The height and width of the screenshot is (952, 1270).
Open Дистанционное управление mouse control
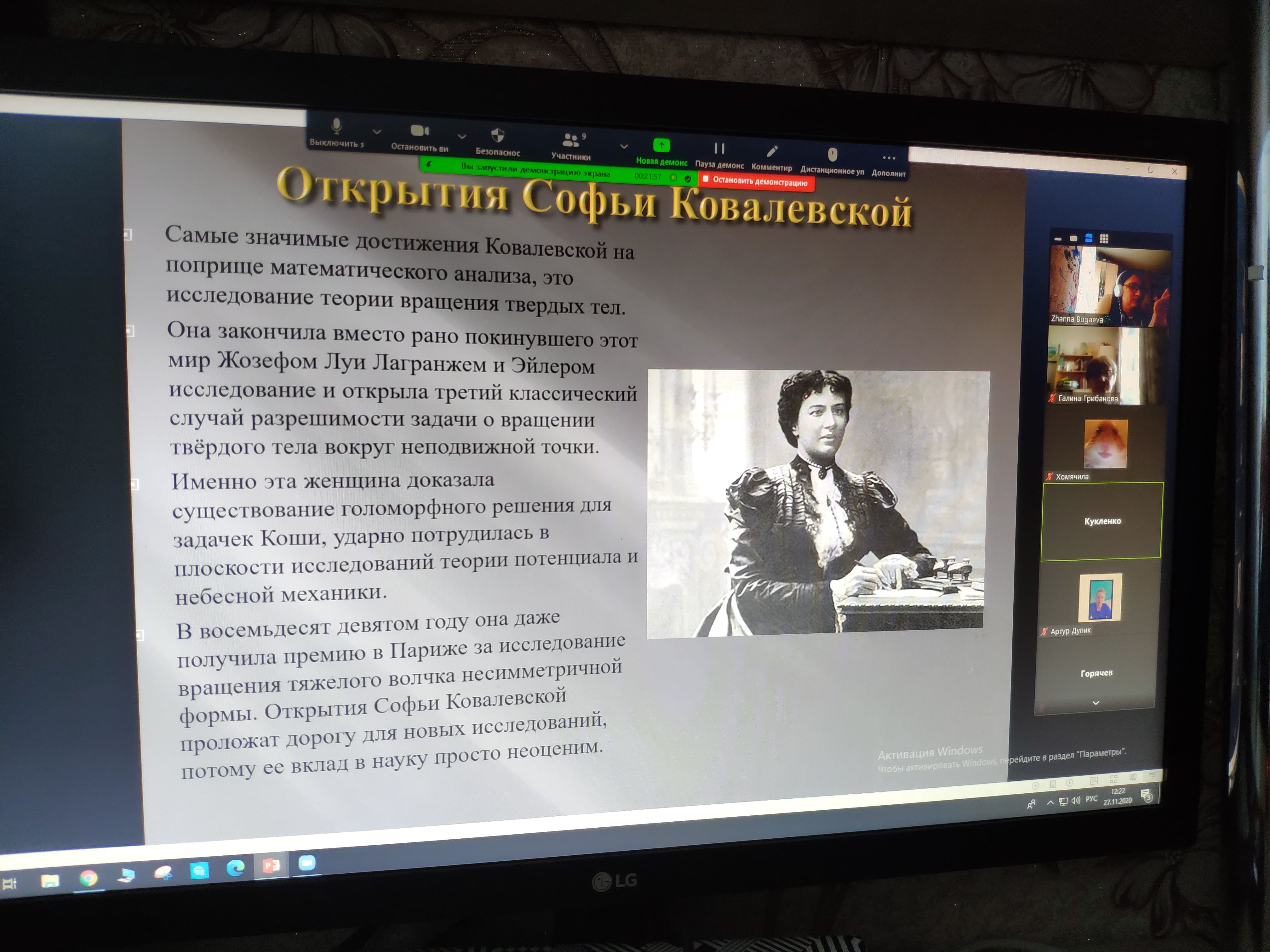click(832, 161)
